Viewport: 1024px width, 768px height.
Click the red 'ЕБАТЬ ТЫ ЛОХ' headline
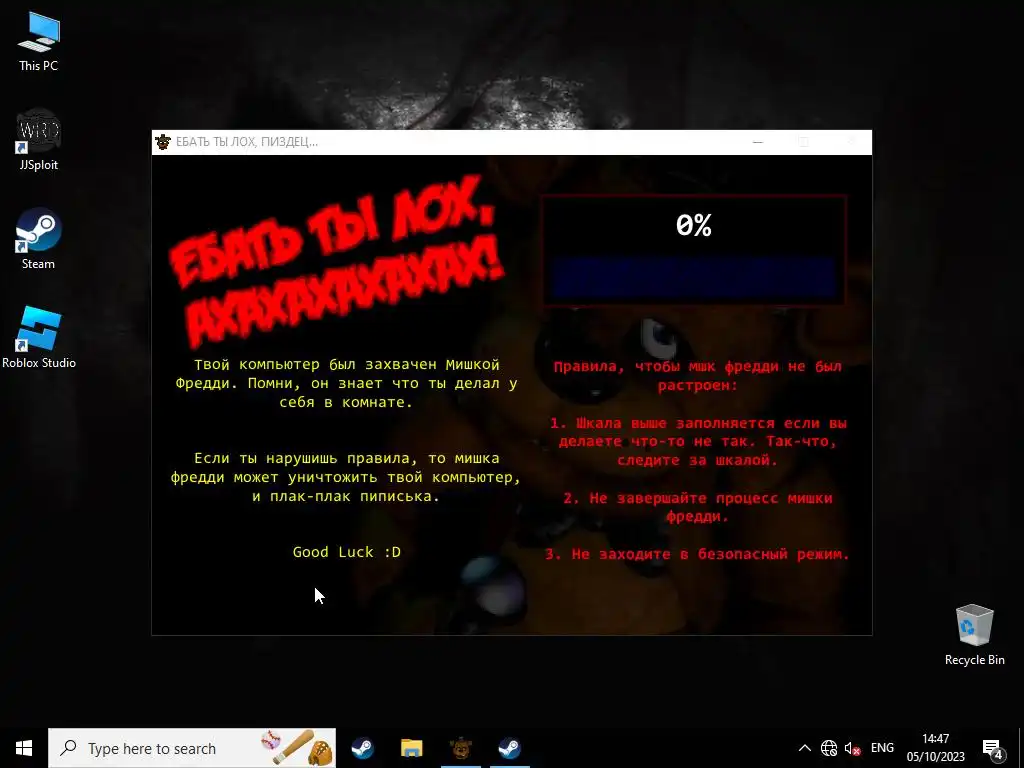coord(334,263)
